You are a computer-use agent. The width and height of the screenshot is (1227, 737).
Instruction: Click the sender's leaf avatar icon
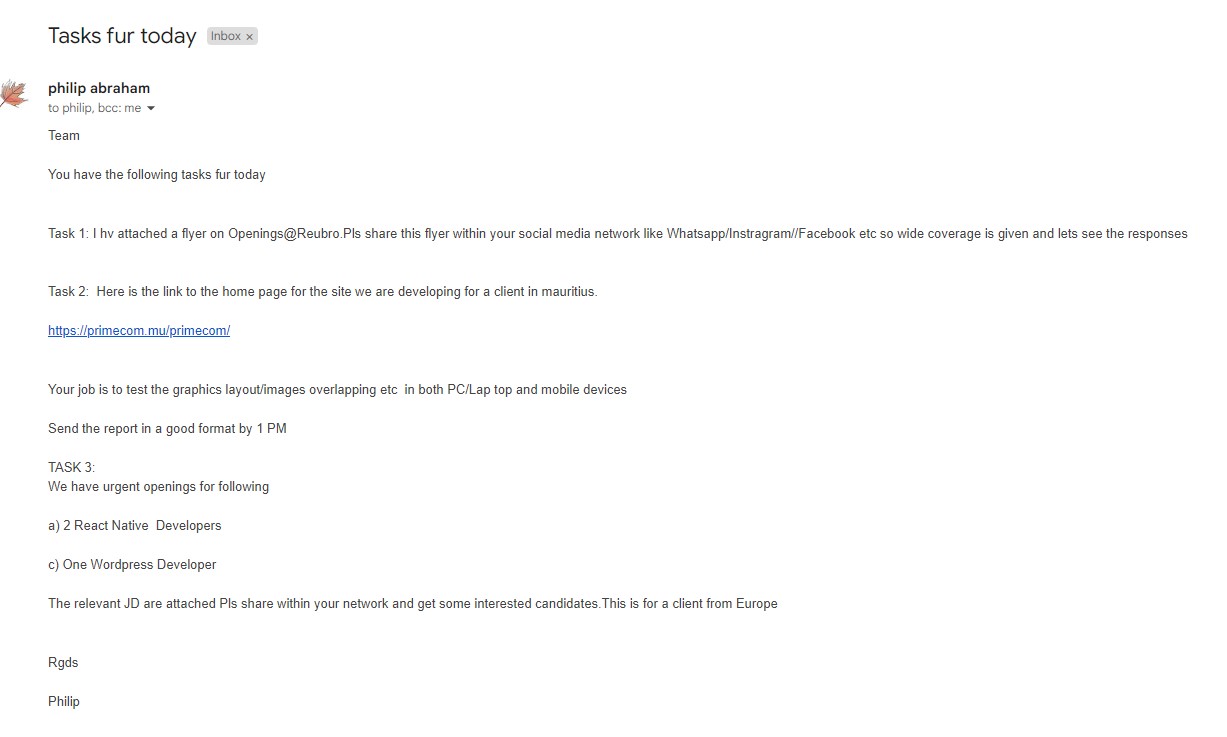click(13, 95)
